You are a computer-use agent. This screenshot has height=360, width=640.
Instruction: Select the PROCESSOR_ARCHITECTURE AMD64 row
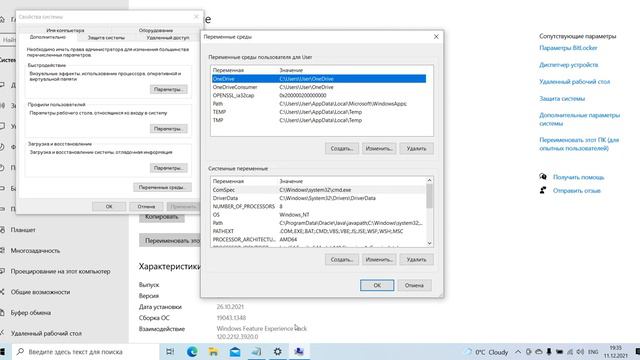click(318, 239)
